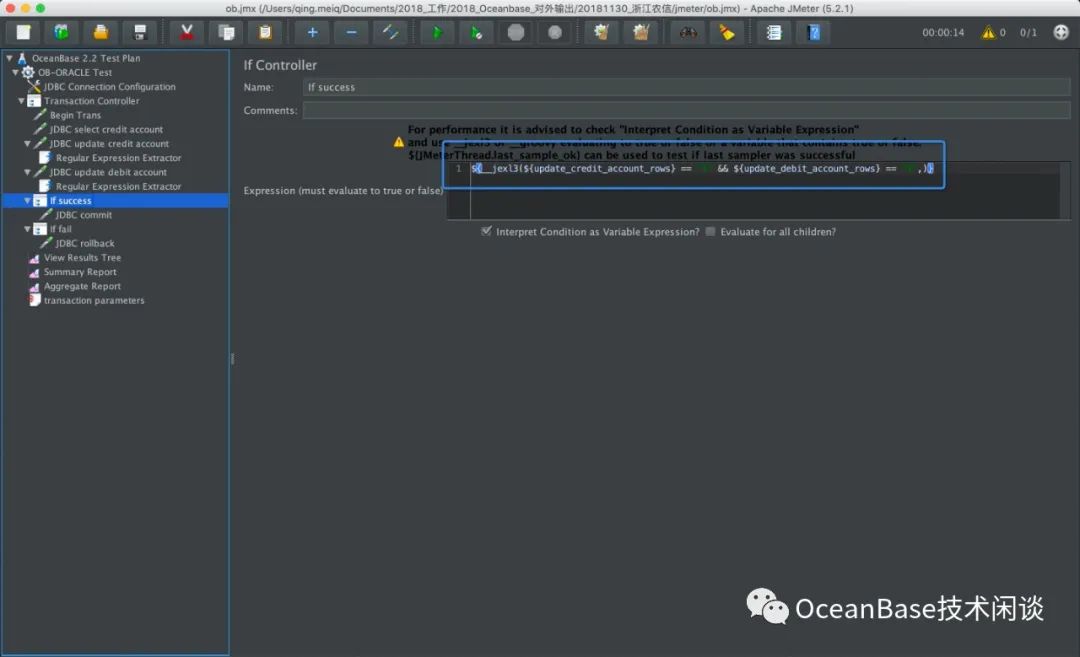Select the Aggregate Report item
The image size is (1080, 657).
[x=82, y=286]
